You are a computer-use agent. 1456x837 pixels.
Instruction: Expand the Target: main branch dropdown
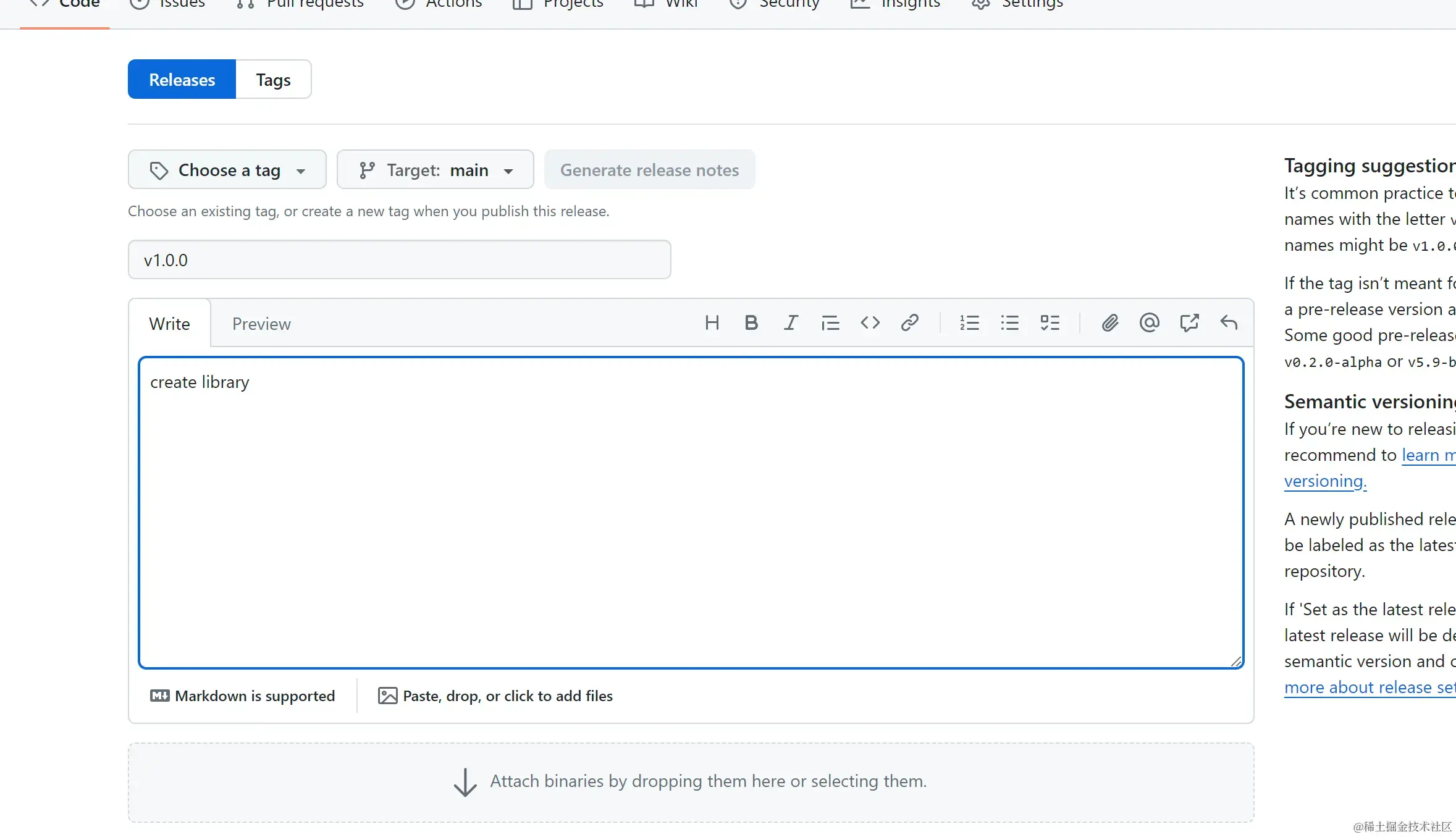click(435, 170)
